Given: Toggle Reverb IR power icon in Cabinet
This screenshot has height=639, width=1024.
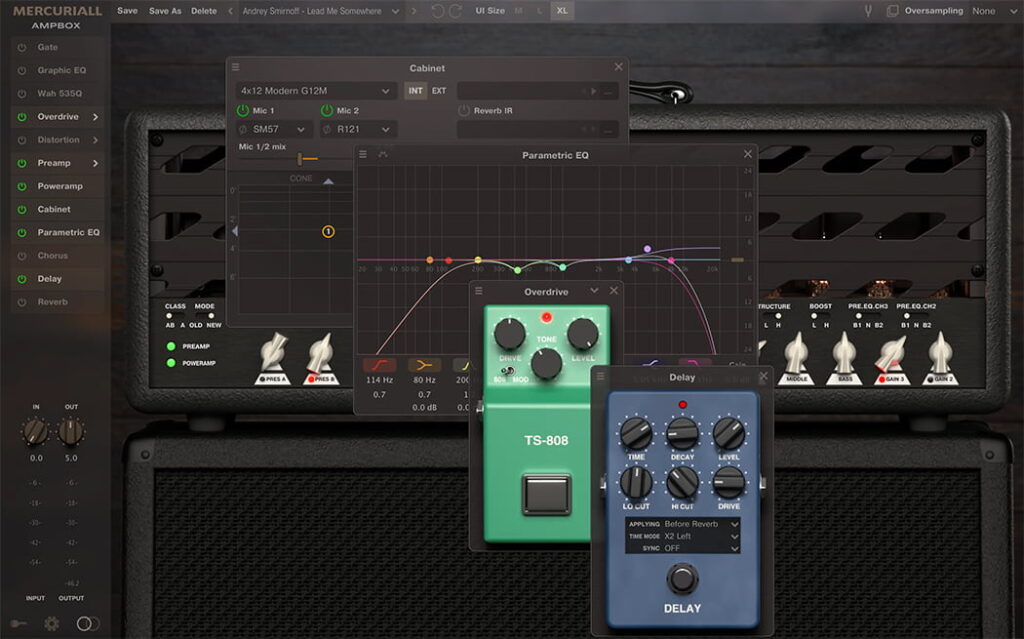Looking at the screenshot, I should point(464,110).
